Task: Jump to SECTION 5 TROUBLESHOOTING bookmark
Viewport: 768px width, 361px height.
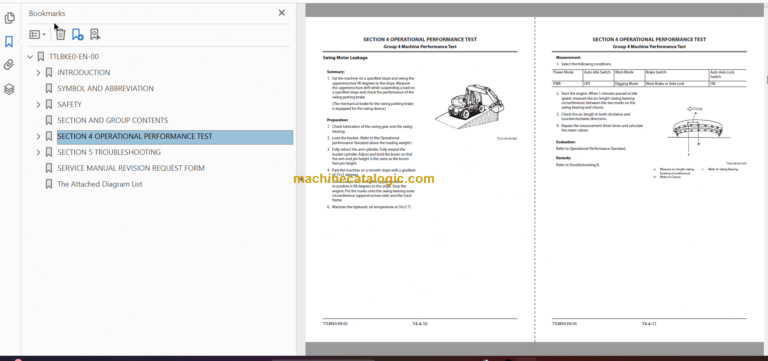Action: pos(109,152)
